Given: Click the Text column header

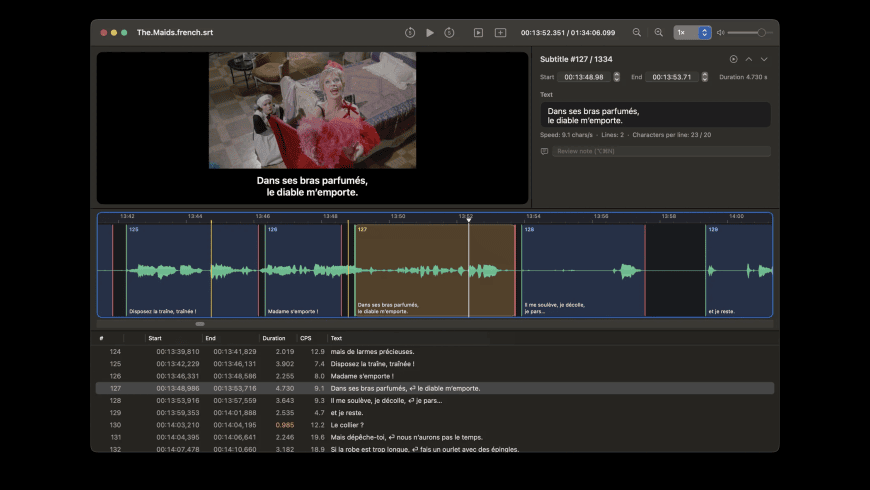Looking at the screenshot, I should coord(336,338).
